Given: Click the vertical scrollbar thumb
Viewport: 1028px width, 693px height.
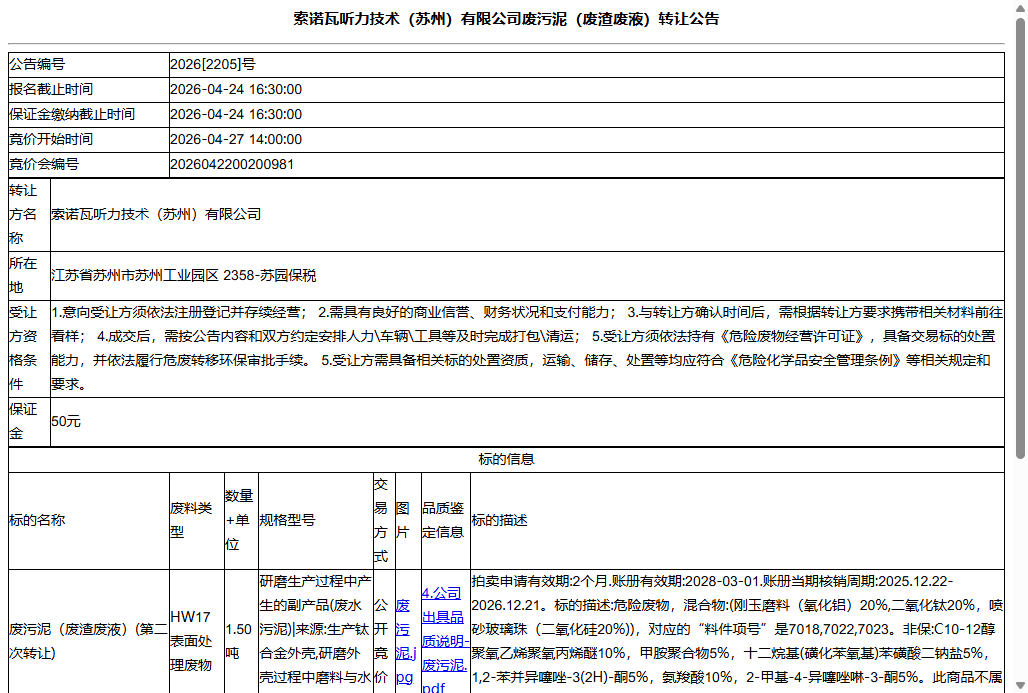Looking at the screenshot, I should 1020,237.
